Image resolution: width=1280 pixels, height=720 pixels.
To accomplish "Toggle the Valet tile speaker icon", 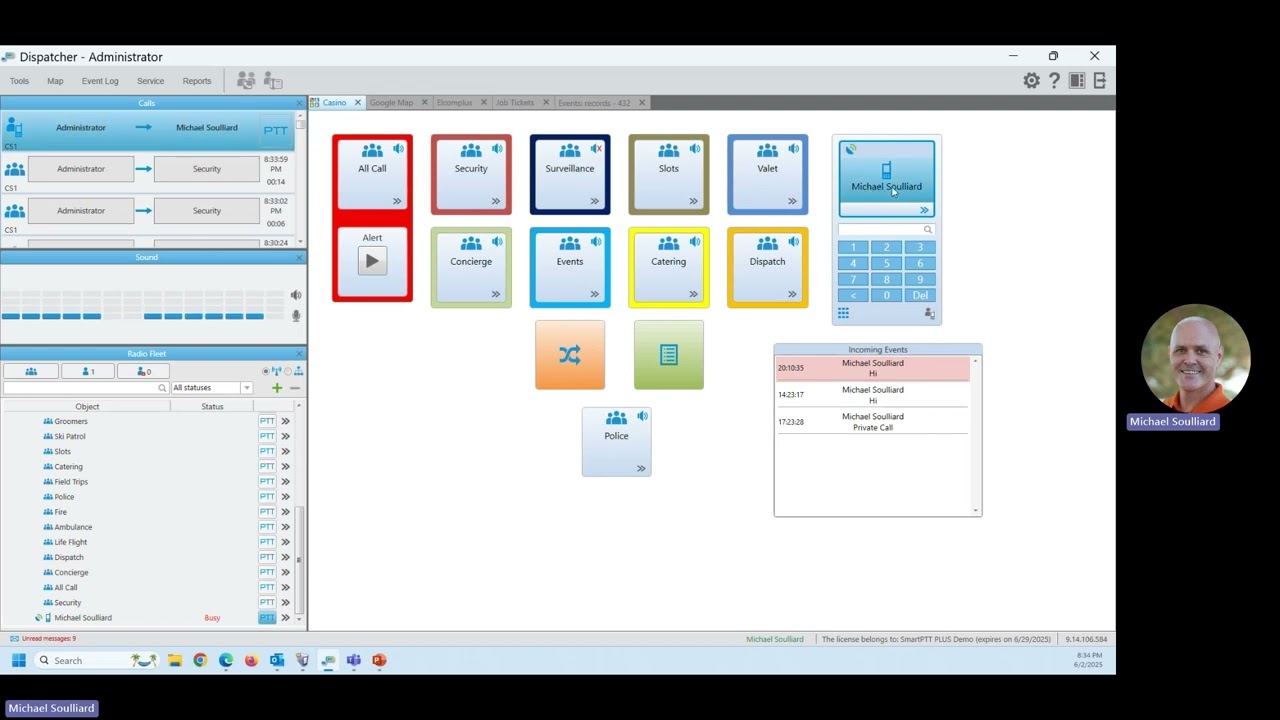I will pyautogui.click(x=794, y=149).
